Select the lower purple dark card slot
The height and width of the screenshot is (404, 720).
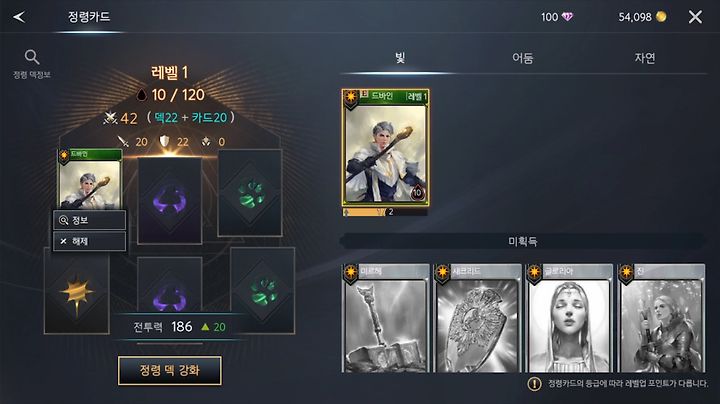tap(169, 285)
